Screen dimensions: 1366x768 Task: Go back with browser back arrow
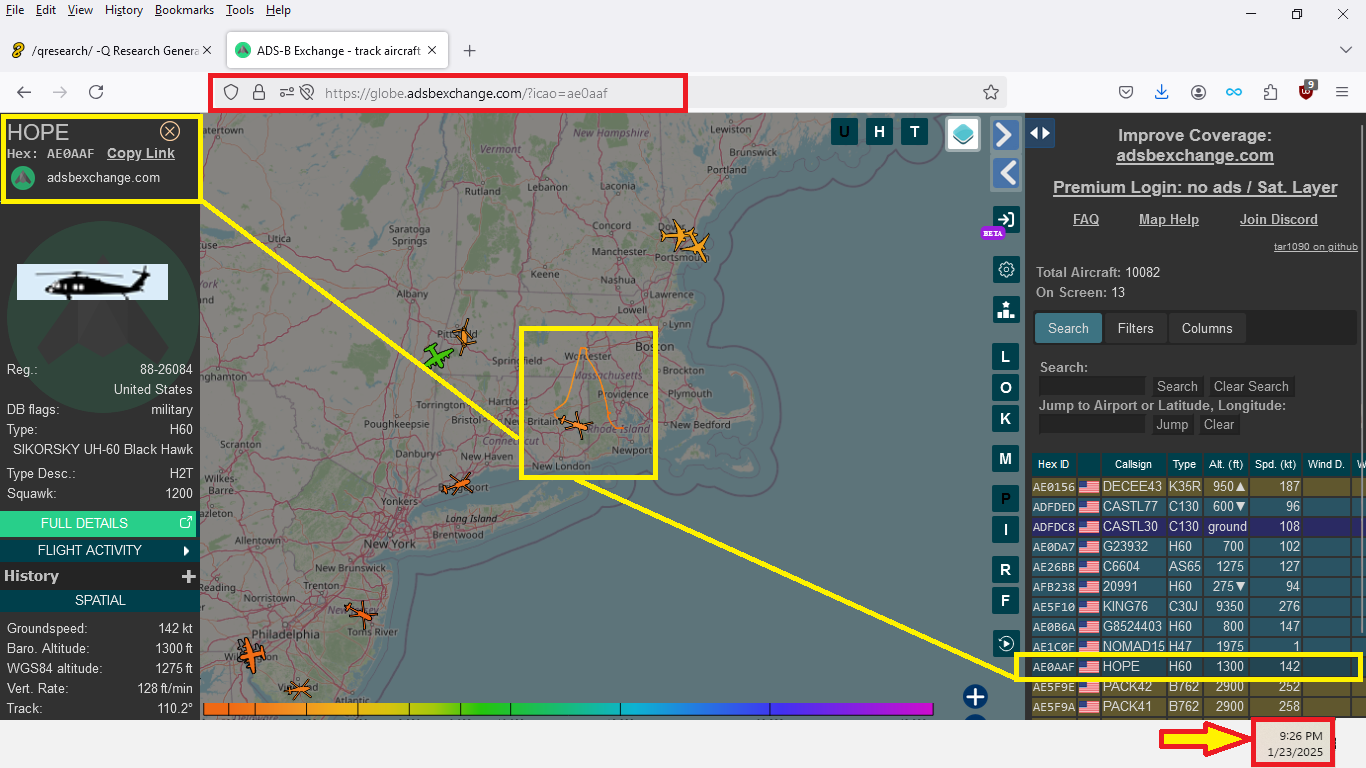click(x=24, y=92)
